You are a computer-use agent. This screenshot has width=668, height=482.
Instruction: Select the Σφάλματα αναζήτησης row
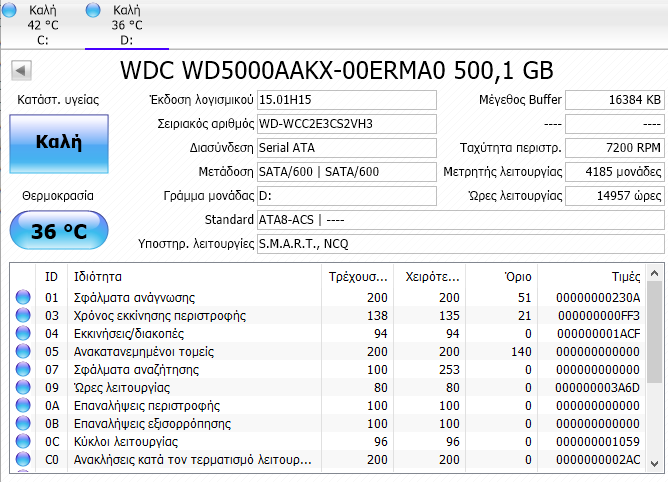[x=328, y=369]
